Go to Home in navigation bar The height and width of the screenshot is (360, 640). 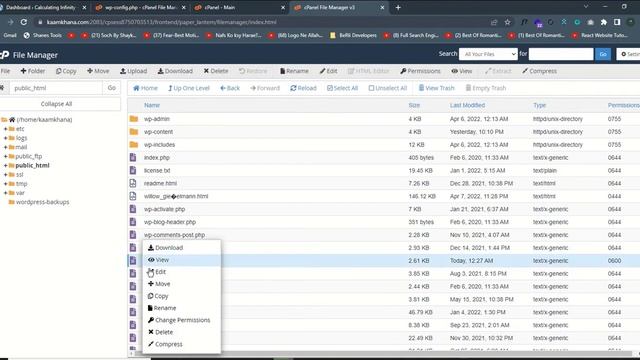(145, 88)
